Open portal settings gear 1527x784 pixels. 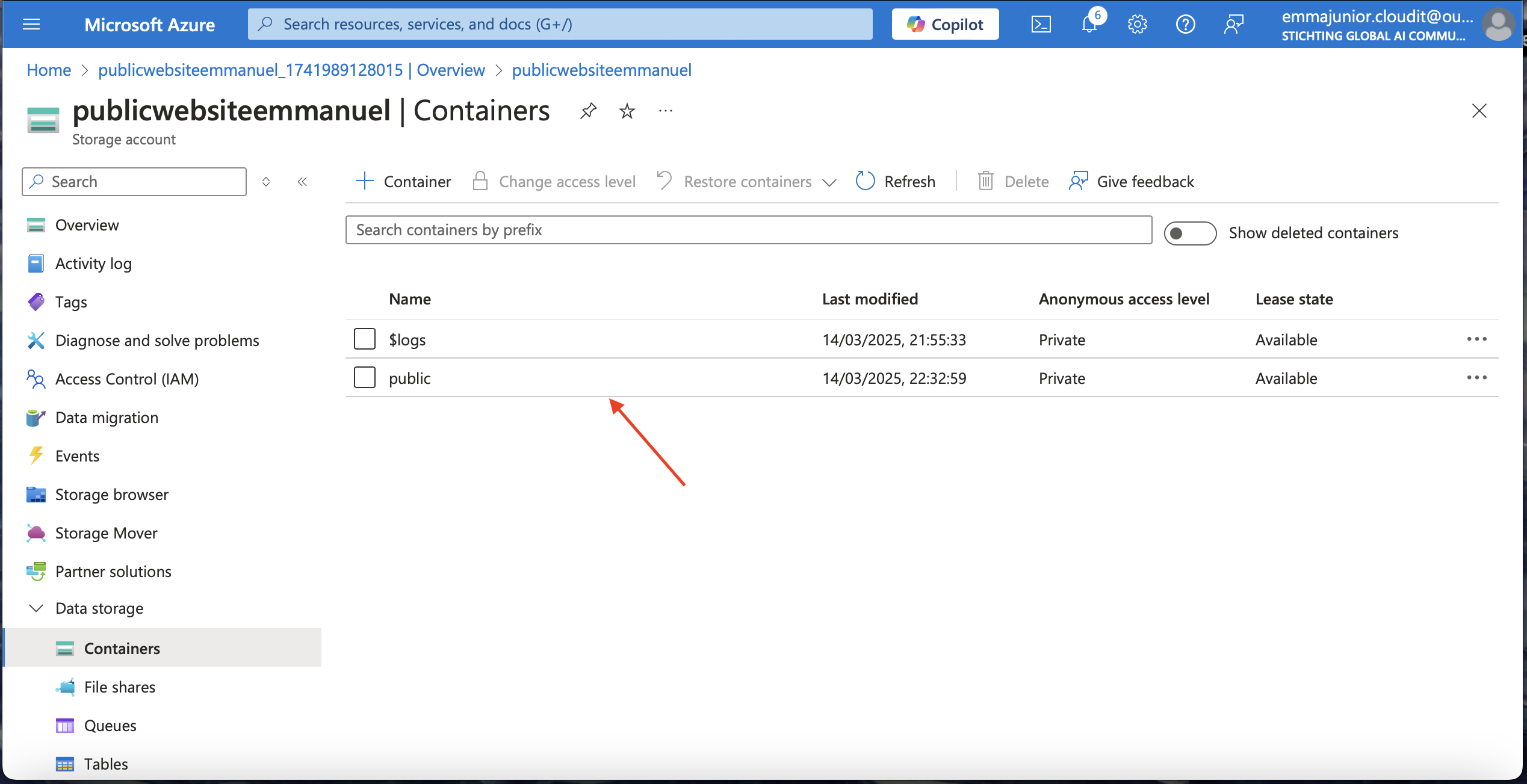pyautogui.click(x=1137, y=24)
